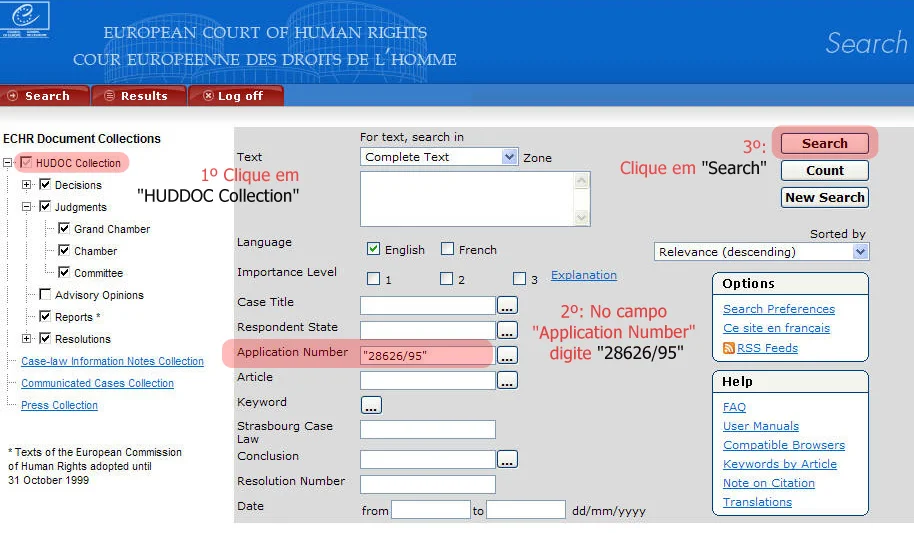Enable the Advisory Opinions checkbox

tap(45, 294)
